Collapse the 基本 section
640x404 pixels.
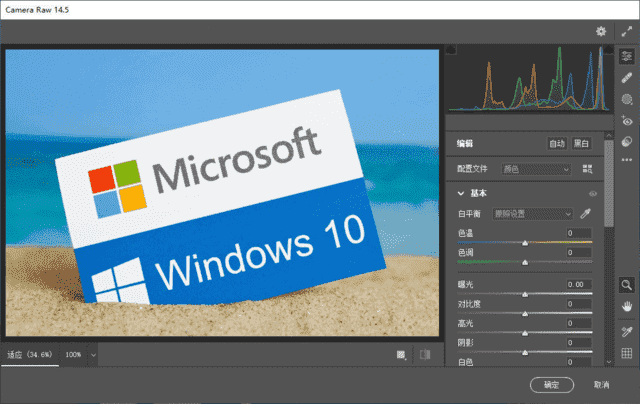click(461, 193)
